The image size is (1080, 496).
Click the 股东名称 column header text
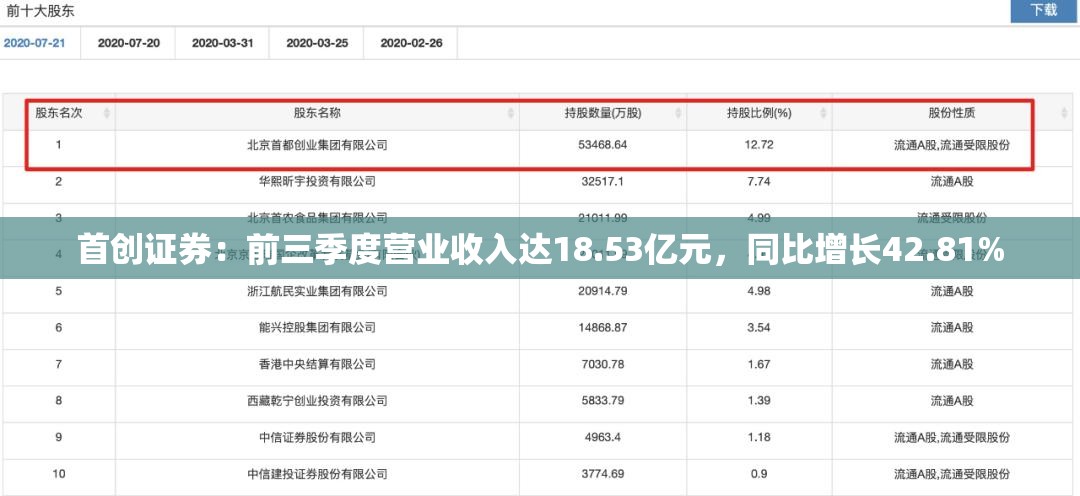pyautogui.click(x=317, y=113)
